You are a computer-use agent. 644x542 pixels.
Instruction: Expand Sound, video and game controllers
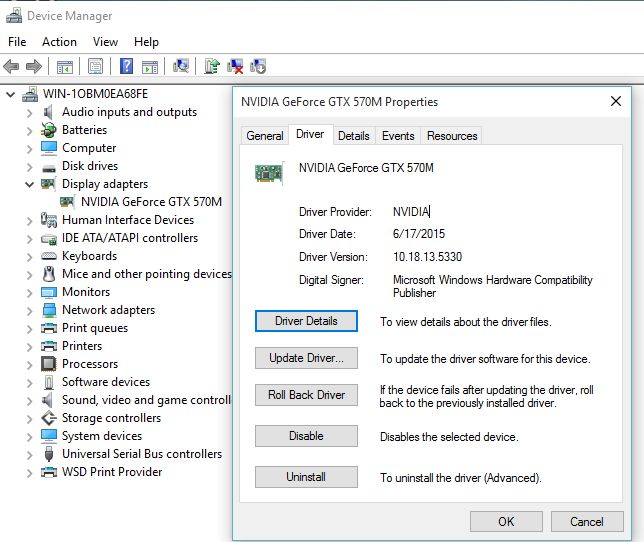coord(29,401)
